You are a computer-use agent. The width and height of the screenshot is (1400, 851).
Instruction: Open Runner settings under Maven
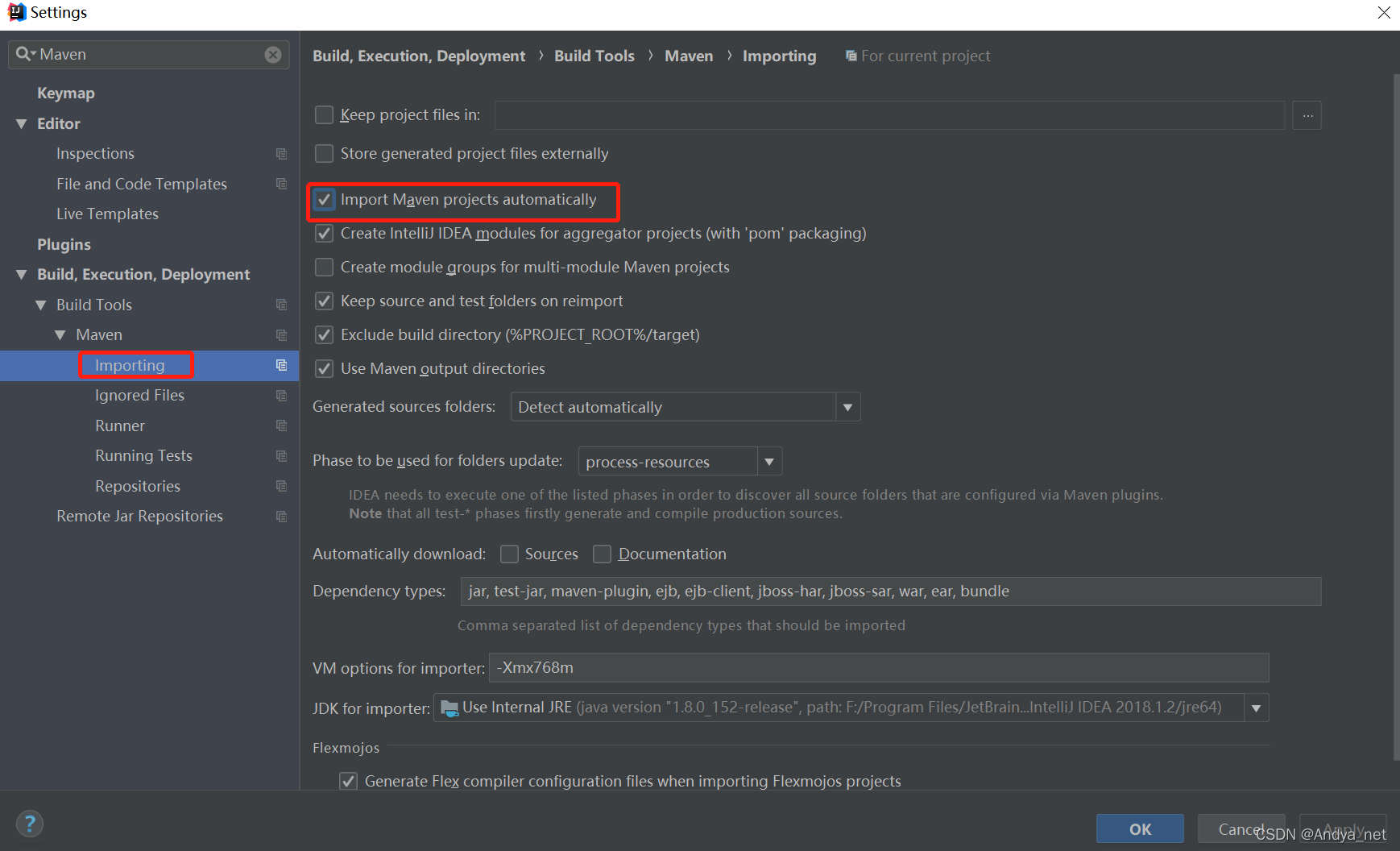[x=120, y=426]
